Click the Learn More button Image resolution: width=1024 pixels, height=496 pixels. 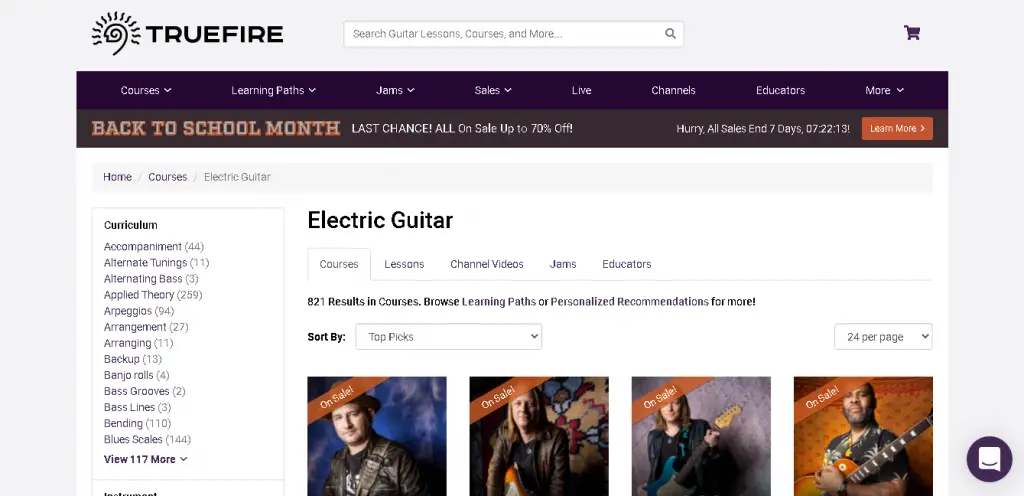[896, 128]
